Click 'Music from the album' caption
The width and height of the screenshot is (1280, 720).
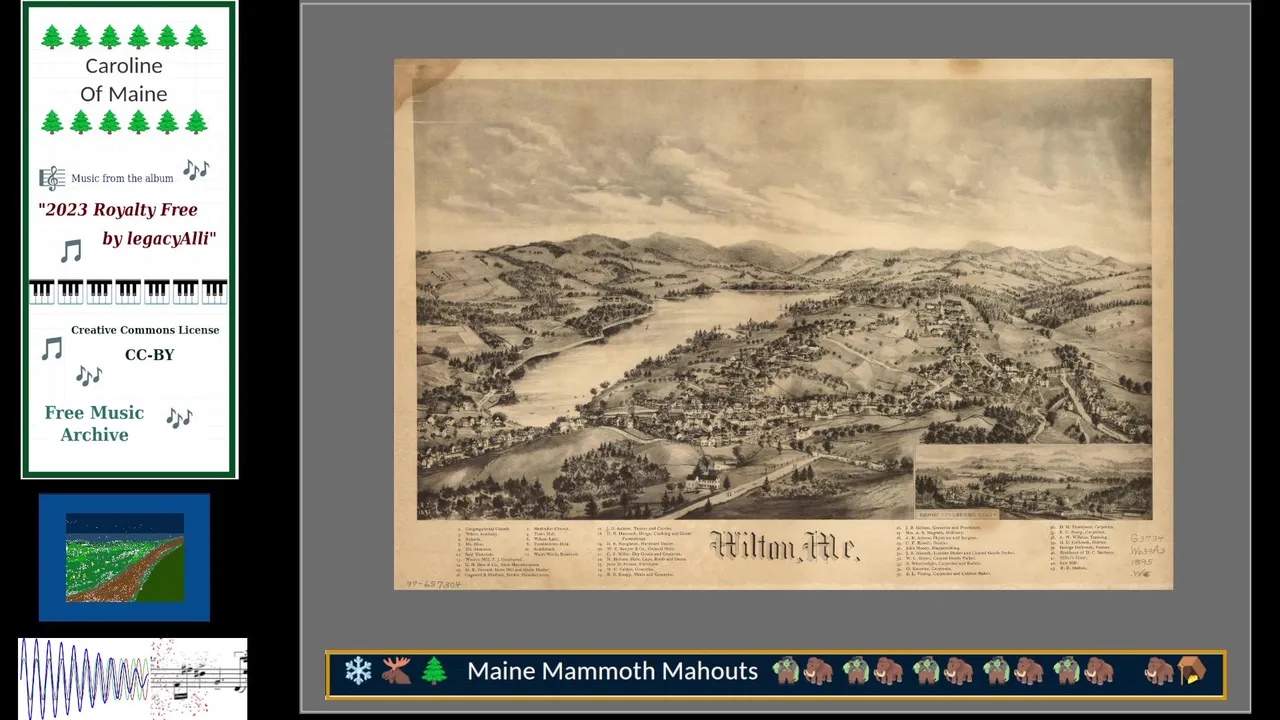pos(122,178)
